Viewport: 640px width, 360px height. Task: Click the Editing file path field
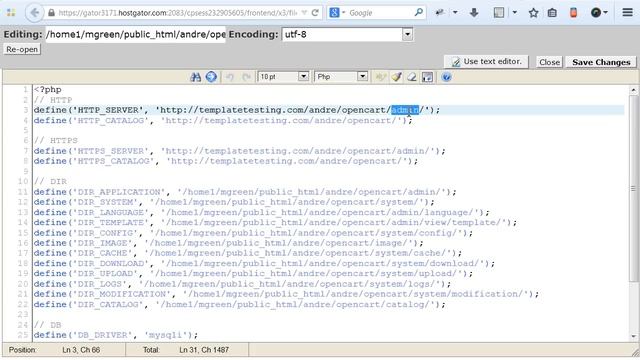click(x=136, y=34)
